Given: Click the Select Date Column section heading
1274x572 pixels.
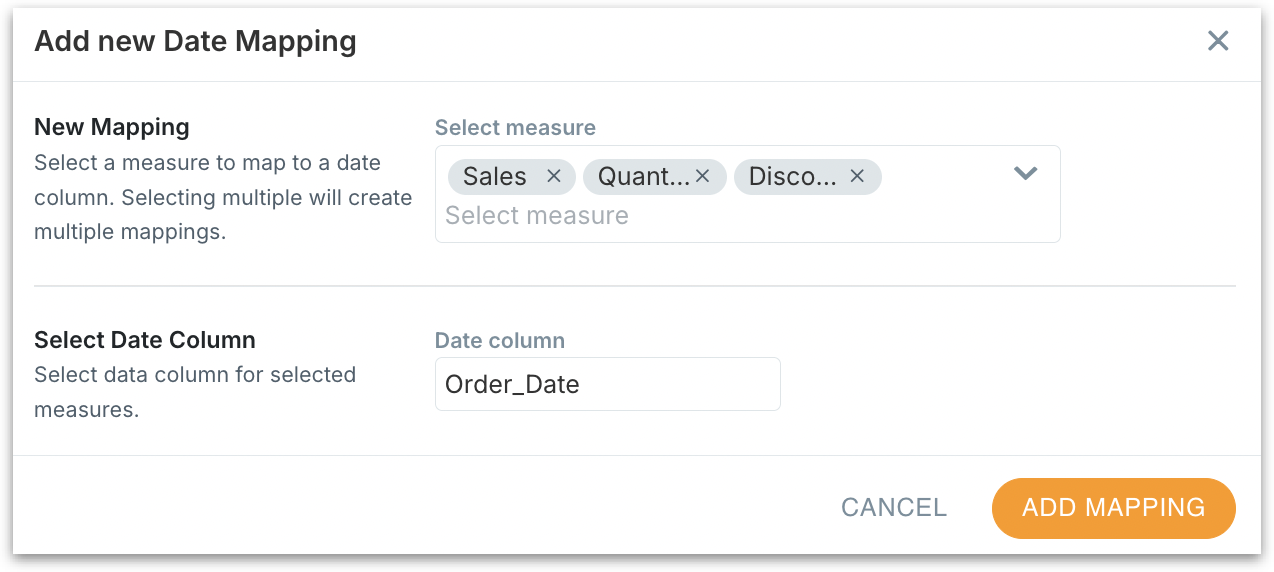Looking at the screenshot, I should [x=145, y=340].
